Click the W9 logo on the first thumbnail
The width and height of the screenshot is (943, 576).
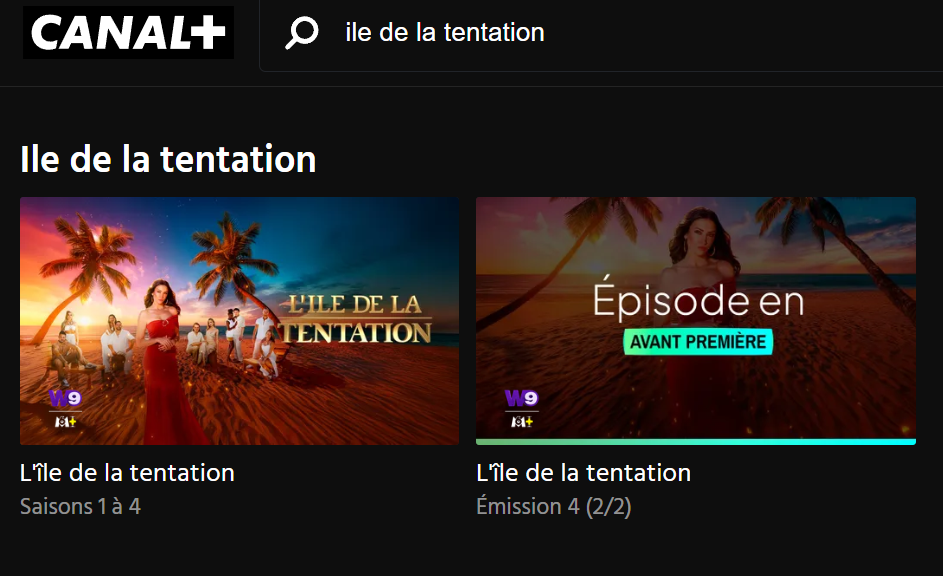pyautogui.click(x=65, y=399)
